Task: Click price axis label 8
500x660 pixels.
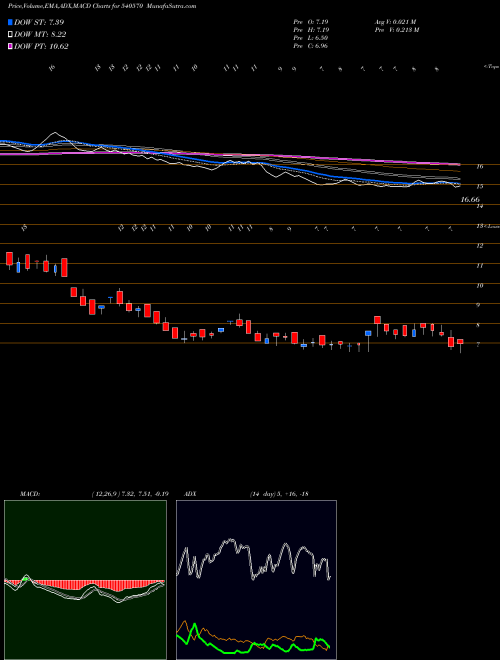Action: (478, 325)
